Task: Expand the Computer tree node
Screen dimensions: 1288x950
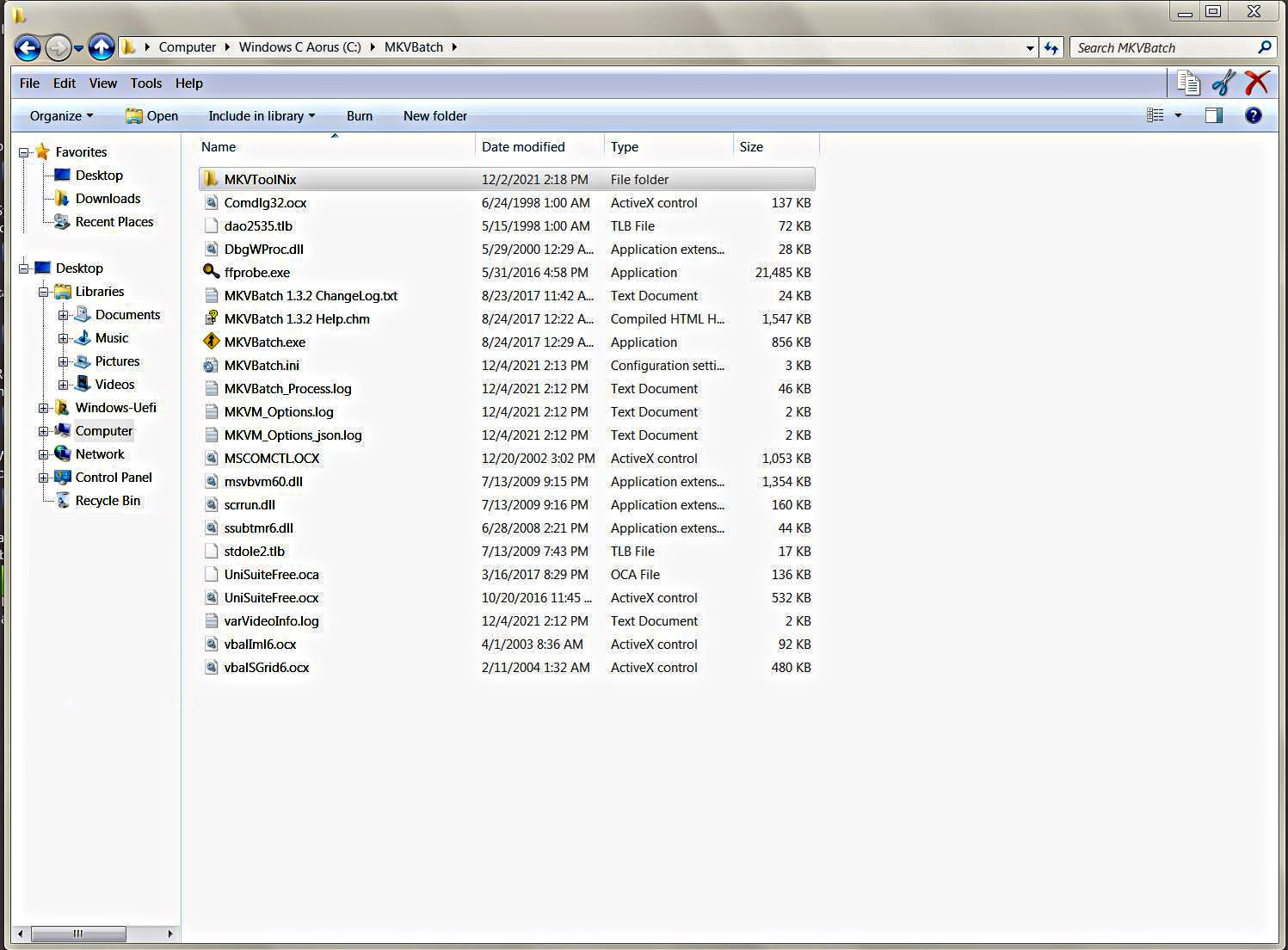Action: coord(43,431)
